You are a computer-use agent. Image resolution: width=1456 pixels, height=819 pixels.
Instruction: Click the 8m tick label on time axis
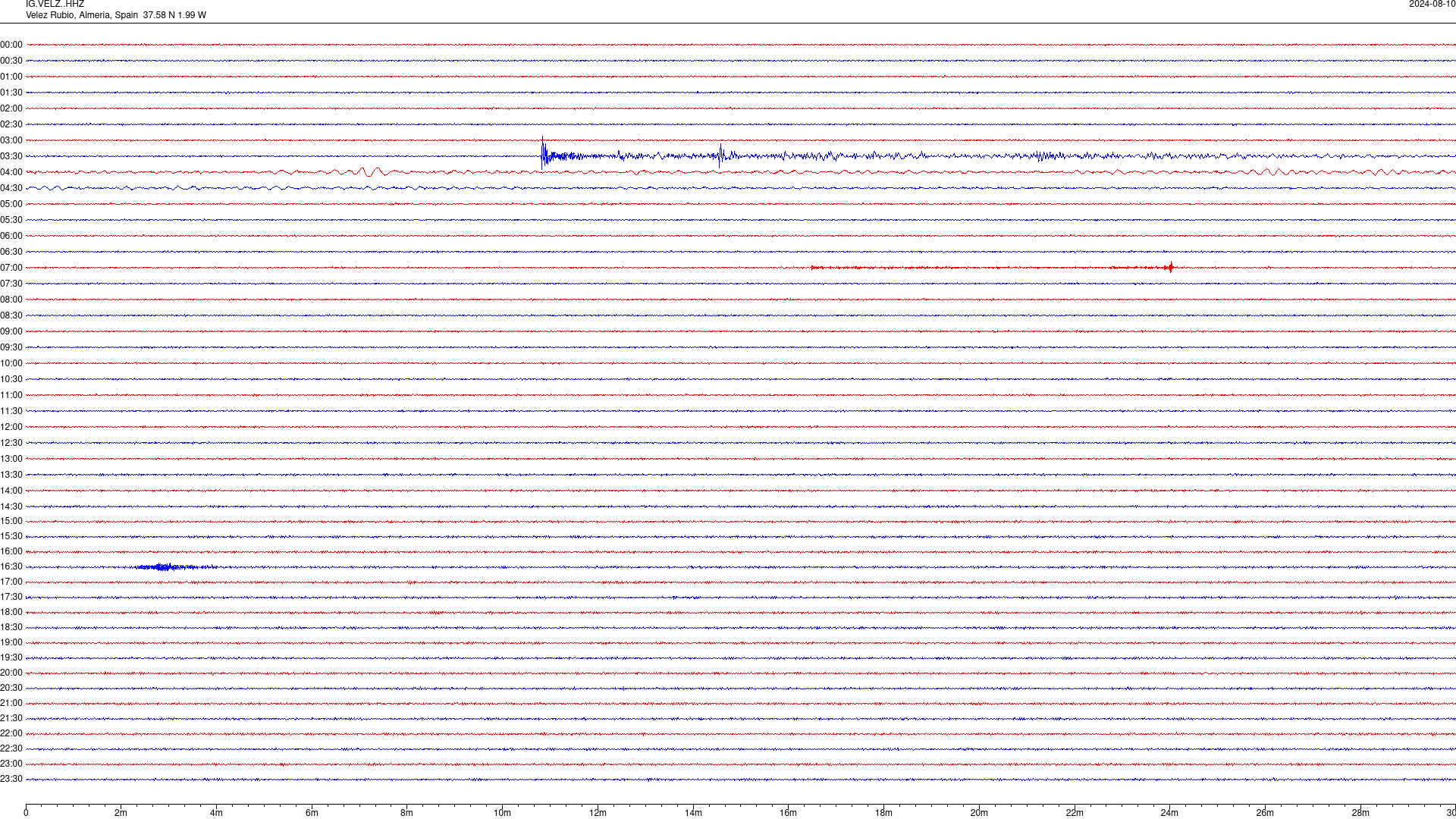406,813
